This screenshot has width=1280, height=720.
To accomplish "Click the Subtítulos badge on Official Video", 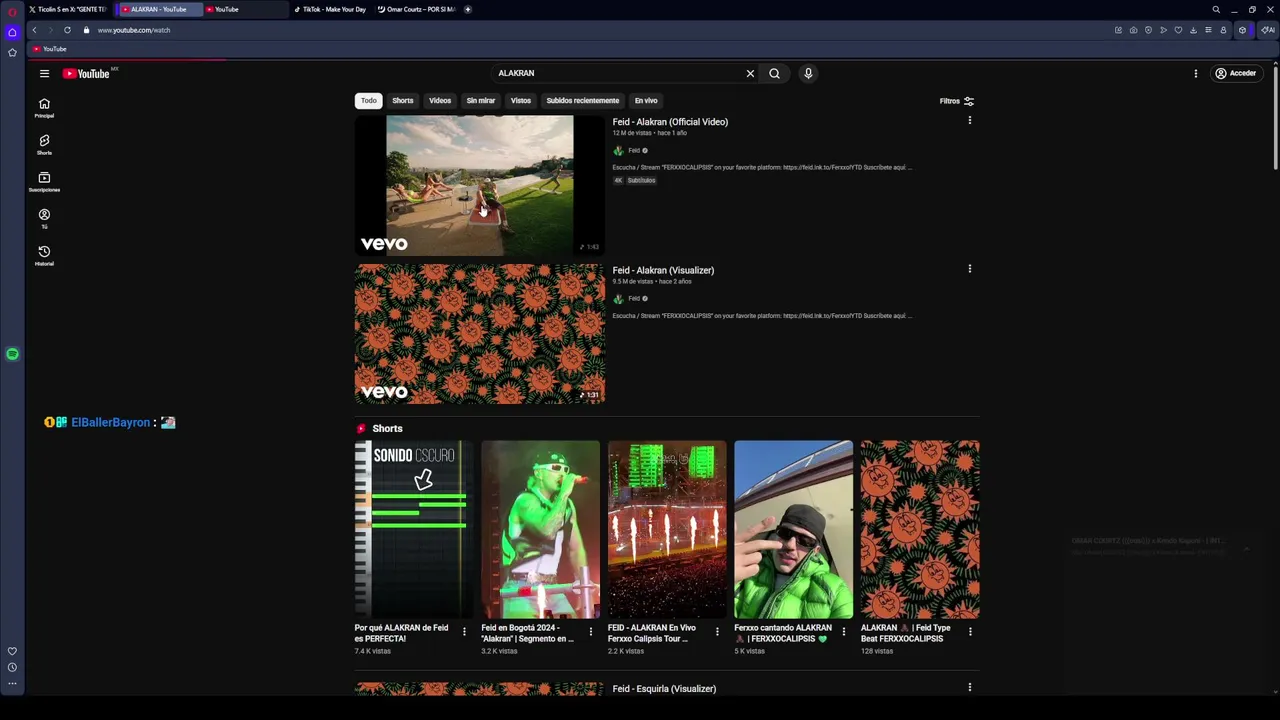I will tap(642, 181).
